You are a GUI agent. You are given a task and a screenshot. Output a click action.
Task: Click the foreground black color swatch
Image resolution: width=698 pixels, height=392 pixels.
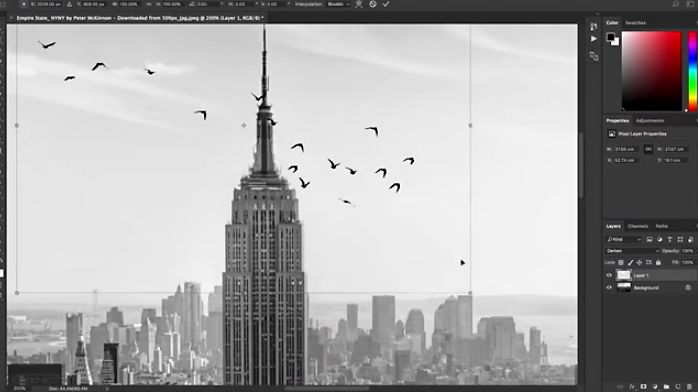click(x=611, y=37)
